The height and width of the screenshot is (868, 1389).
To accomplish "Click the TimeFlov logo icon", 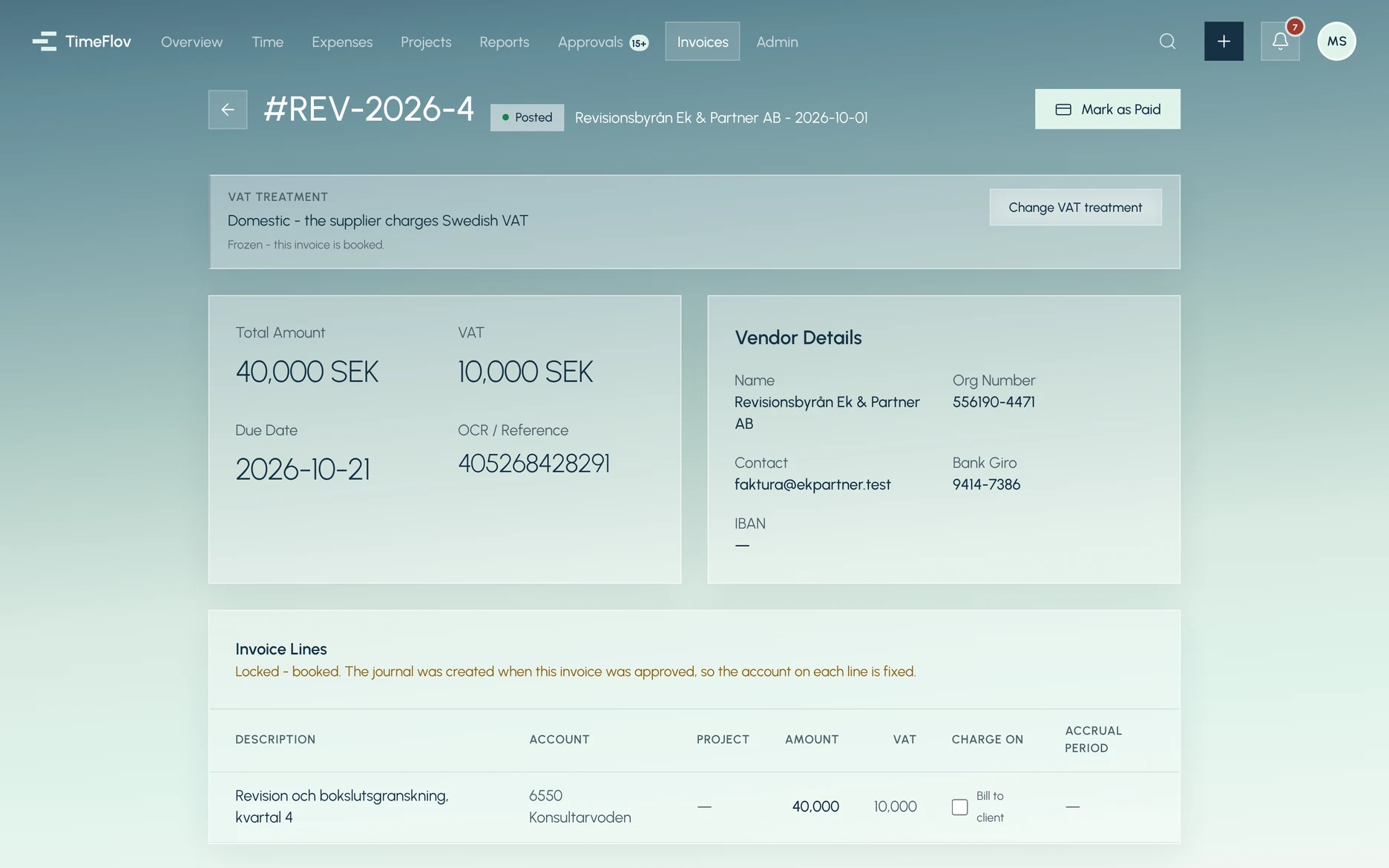I will pyautogui.click(x=45, y=42).
